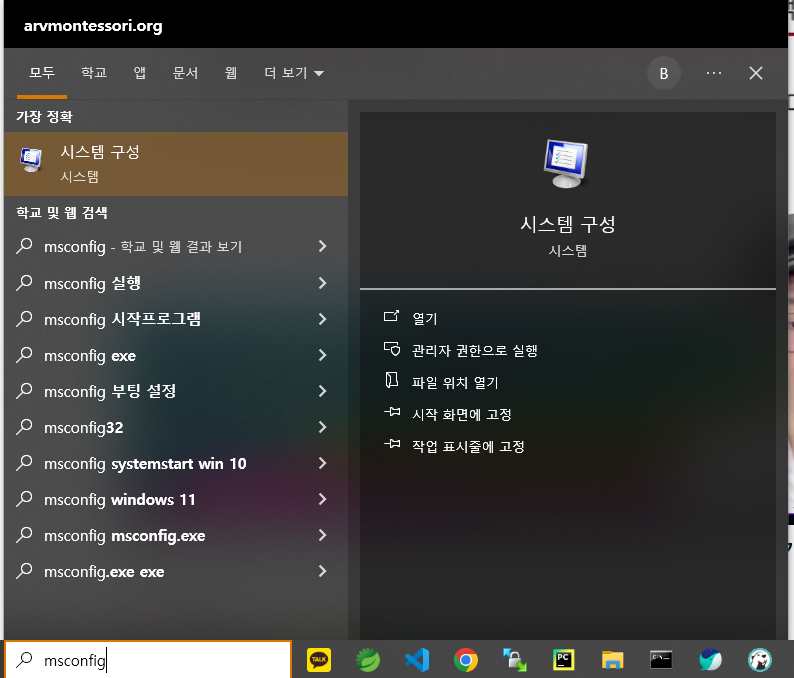Screen dimensions: 794x678
Task: Expand arrow for msconfig msconfig.exe
Action: tap(322, 535)
